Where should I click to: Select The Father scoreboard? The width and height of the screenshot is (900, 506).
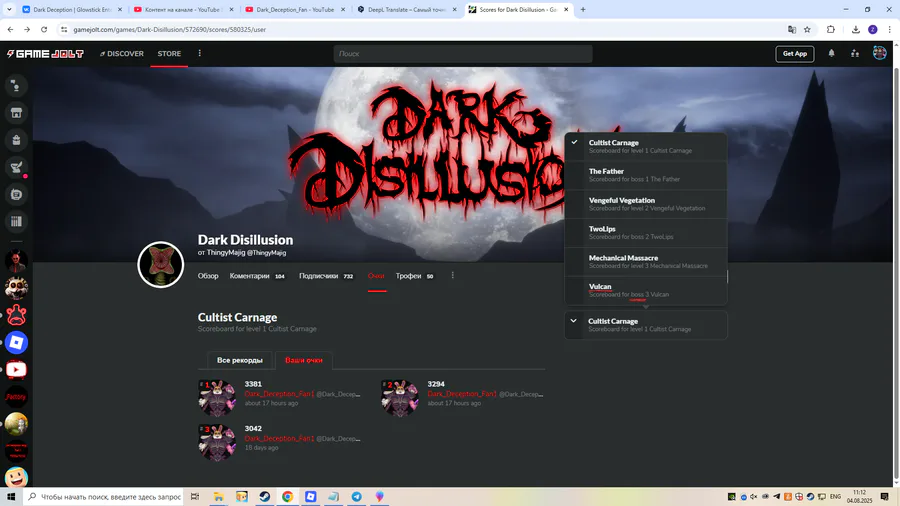(x=646, y=175)
